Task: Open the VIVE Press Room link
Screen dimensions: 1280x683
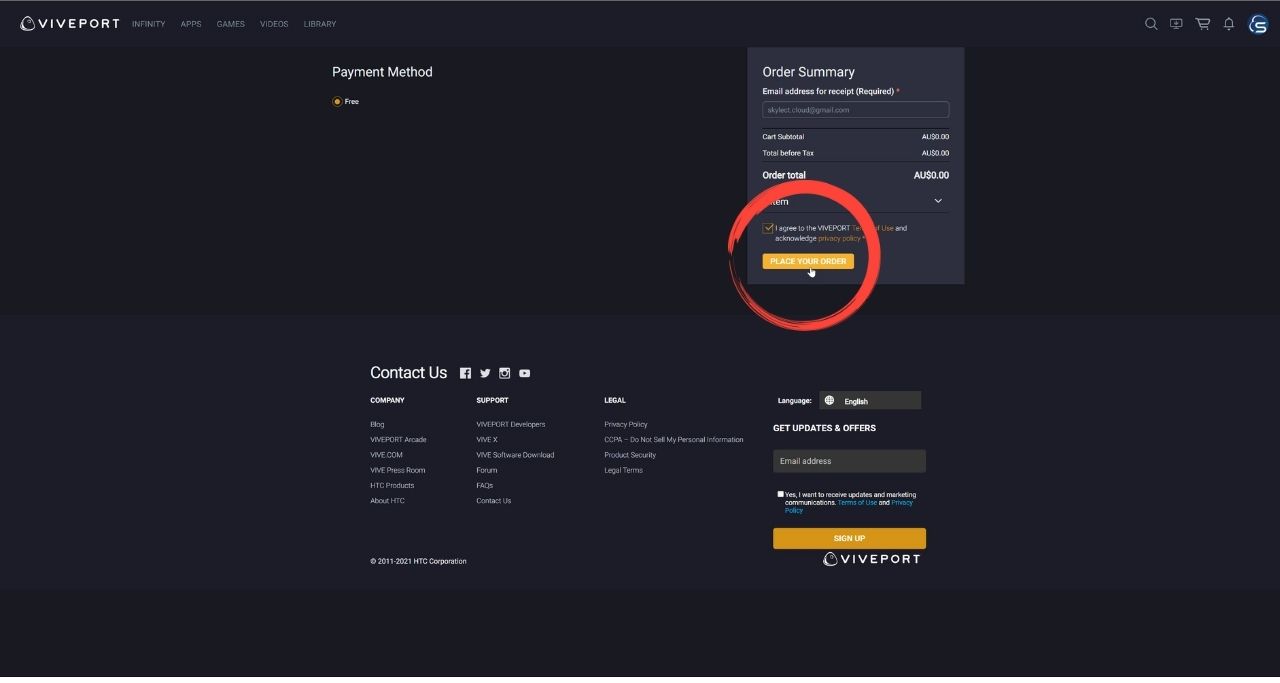Action: click(x=397, y=470)
